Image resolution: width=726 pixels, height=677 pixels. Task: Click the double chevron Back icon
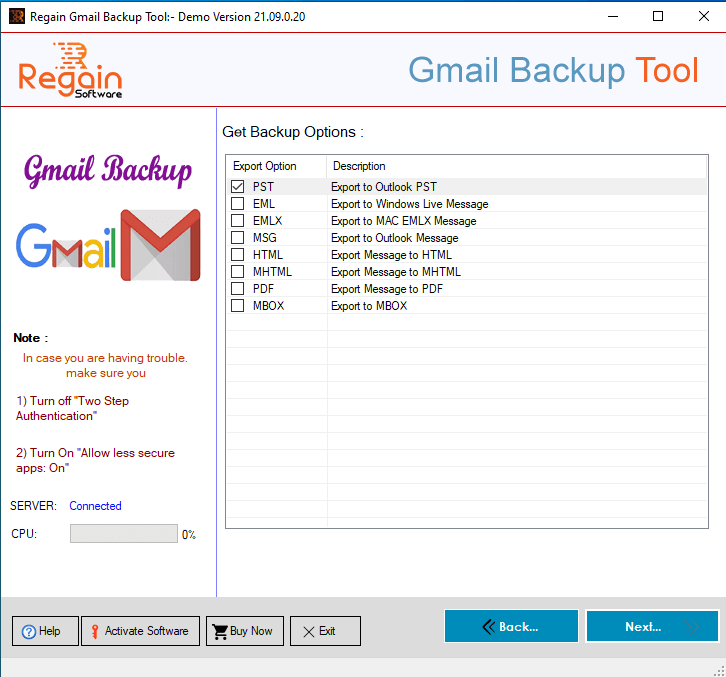click(488, 627)
